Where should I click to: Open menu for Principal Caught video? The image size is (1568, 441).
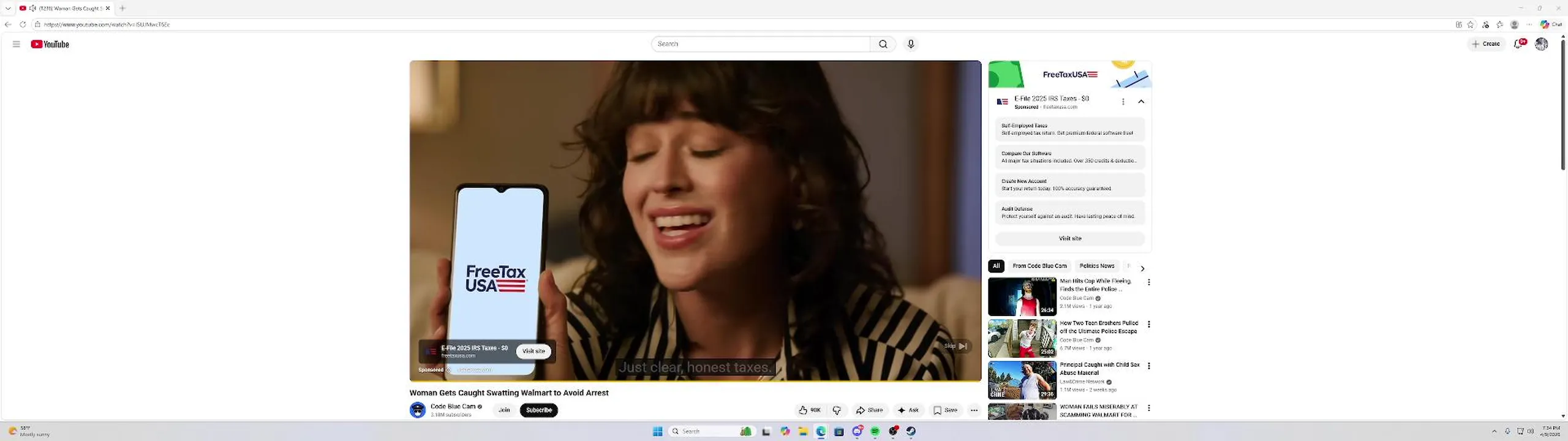[1148, 366]
